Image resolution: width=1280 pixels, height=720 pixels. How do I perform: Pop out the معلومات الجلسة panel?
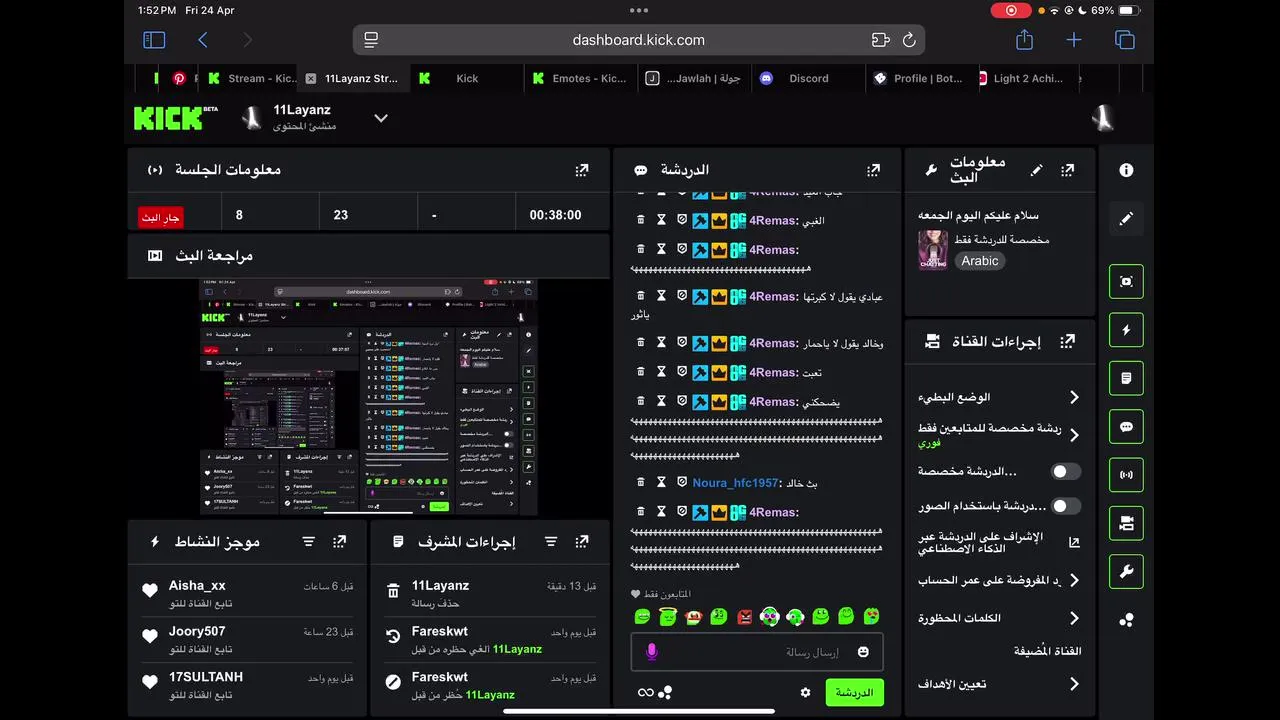point(582,170)
